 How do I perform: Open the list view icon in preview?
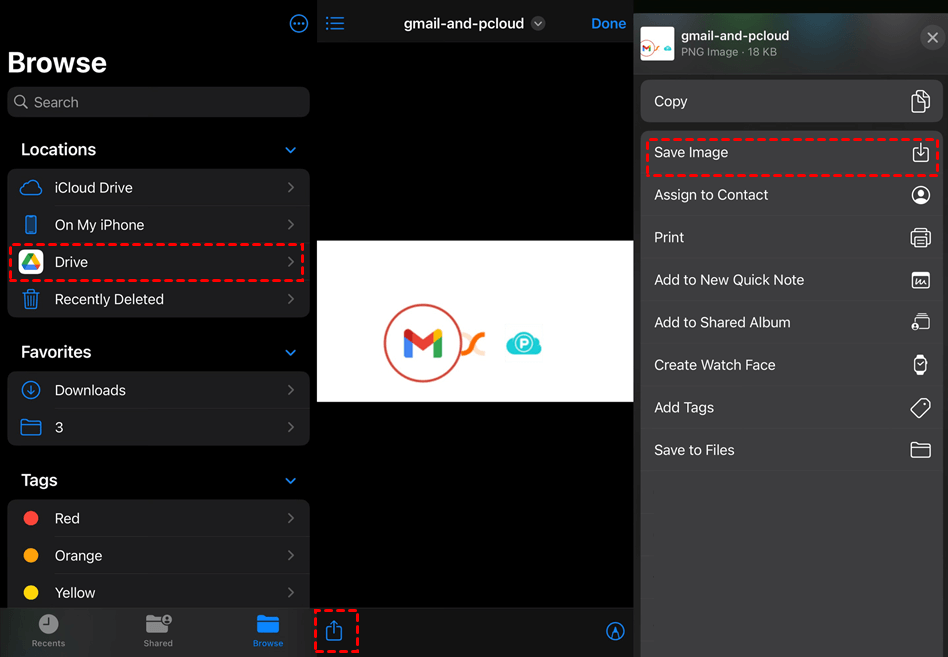[x=335, y=24]
